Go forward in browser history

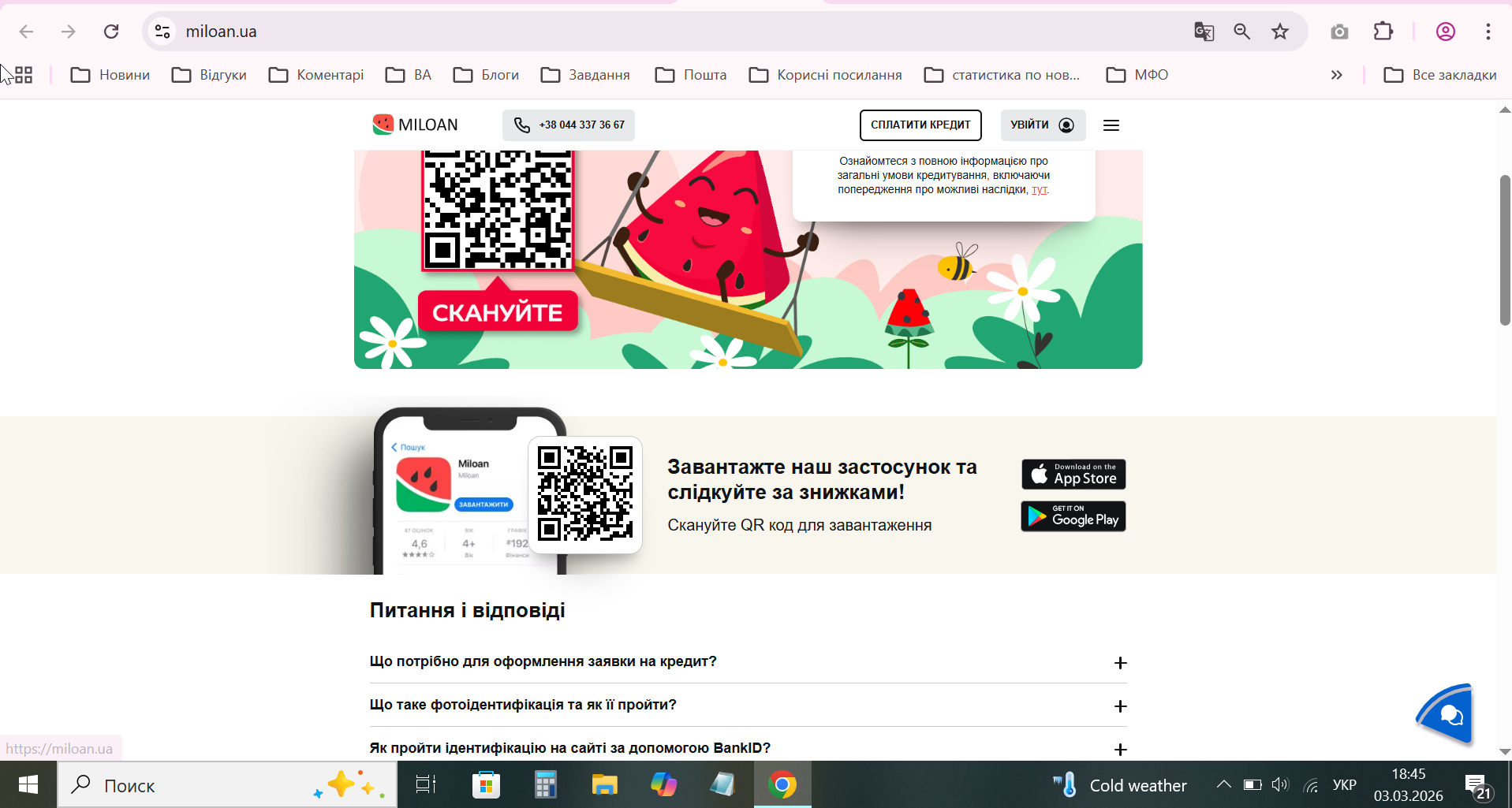pyautogui.click(x=69, y=32)
